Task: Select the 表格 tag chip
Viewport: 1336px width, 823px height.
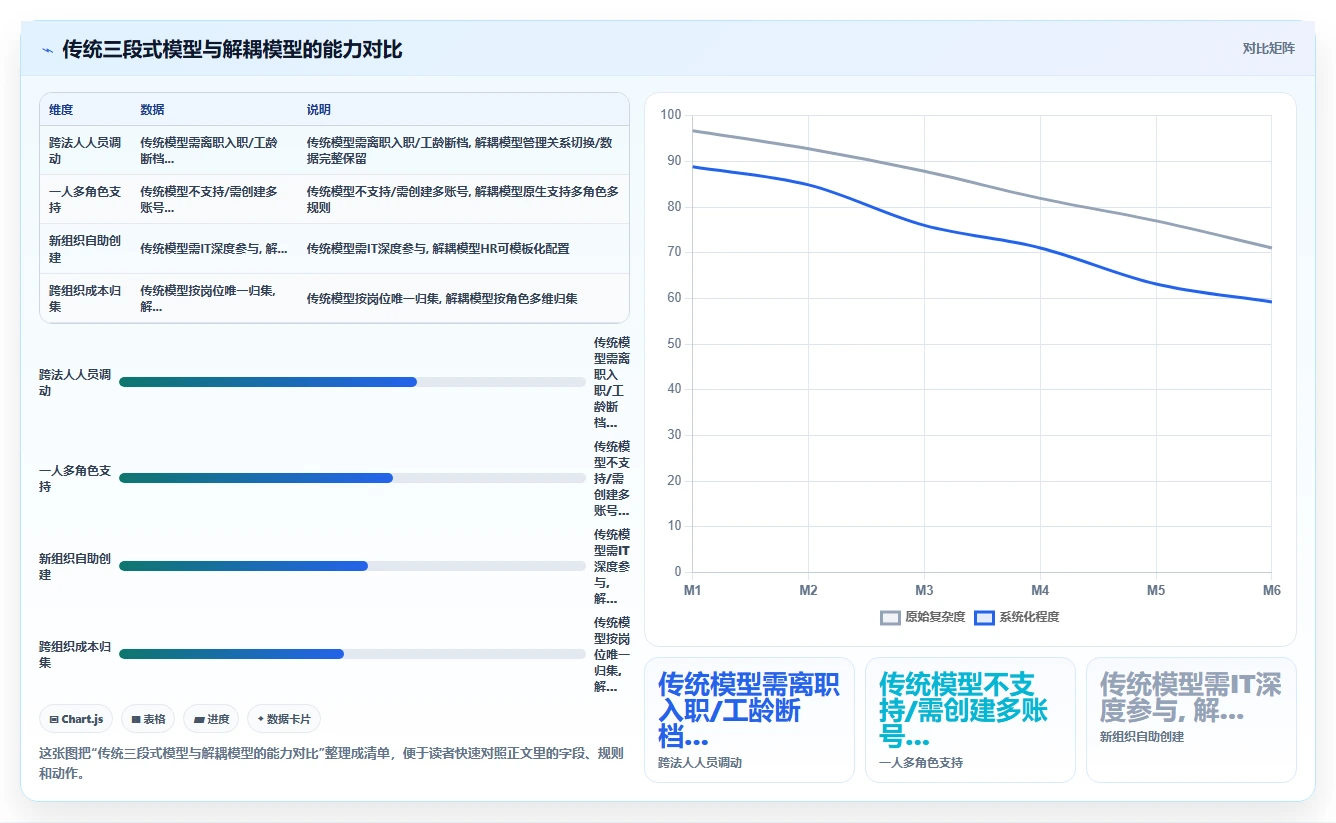Action: click(x=148, y=719)
